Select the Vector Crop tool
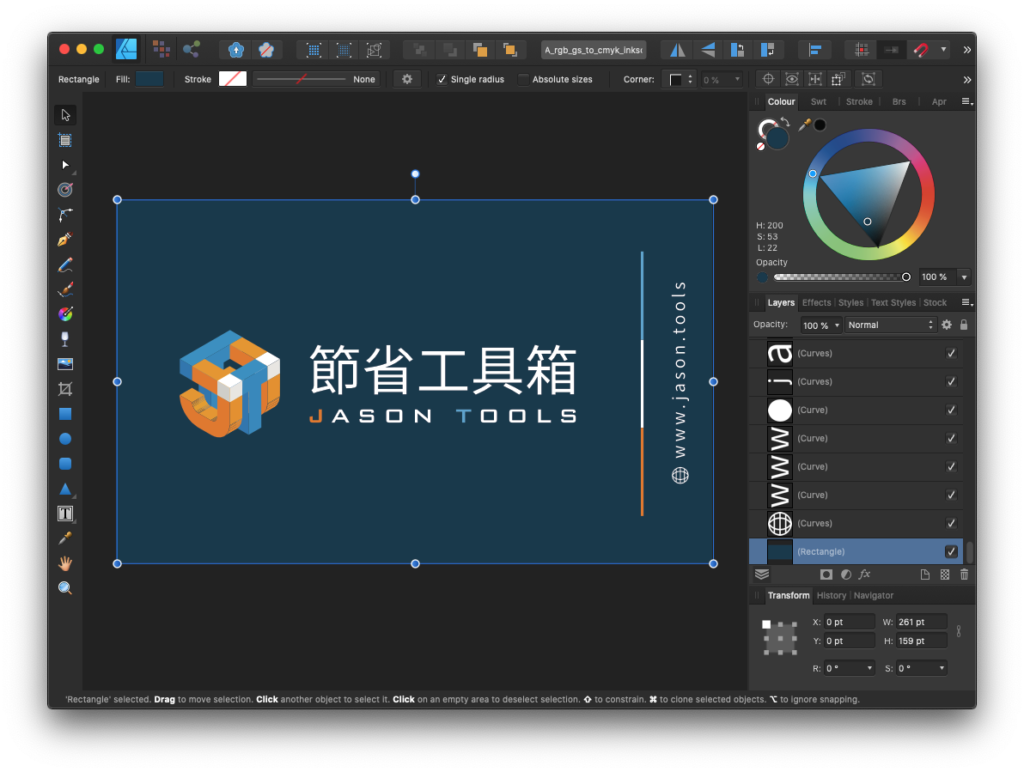 65,389
